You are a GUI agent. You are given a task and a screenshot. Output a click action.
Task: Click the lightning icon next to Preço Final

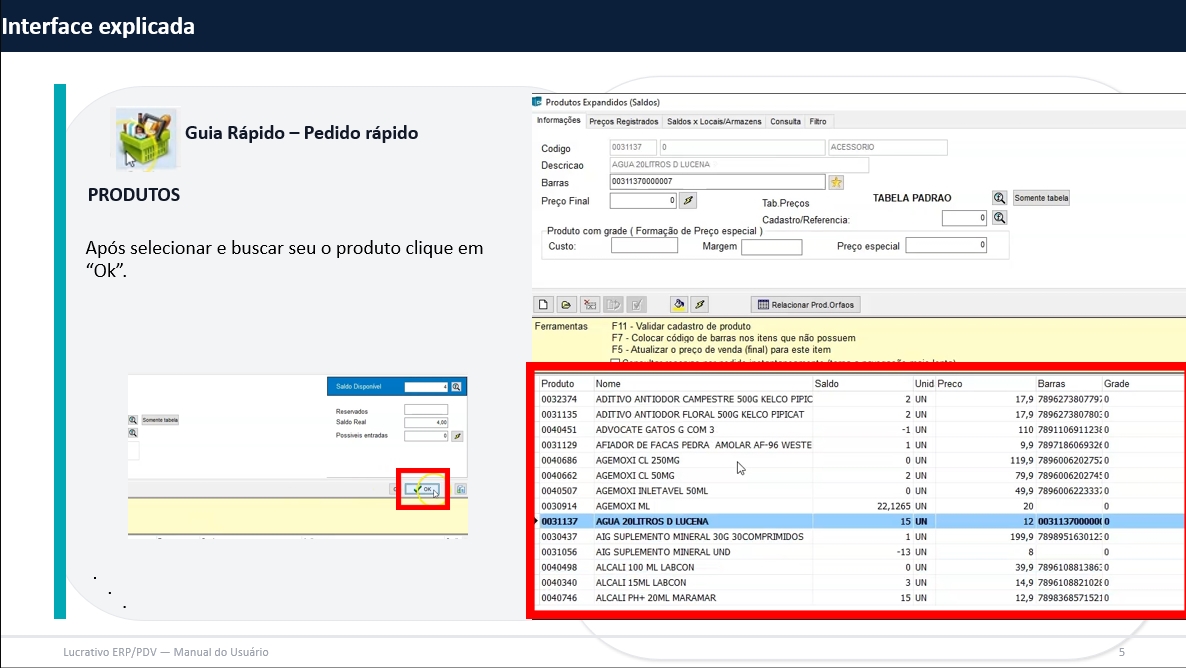pyautogui.click(x=687, y=201)
